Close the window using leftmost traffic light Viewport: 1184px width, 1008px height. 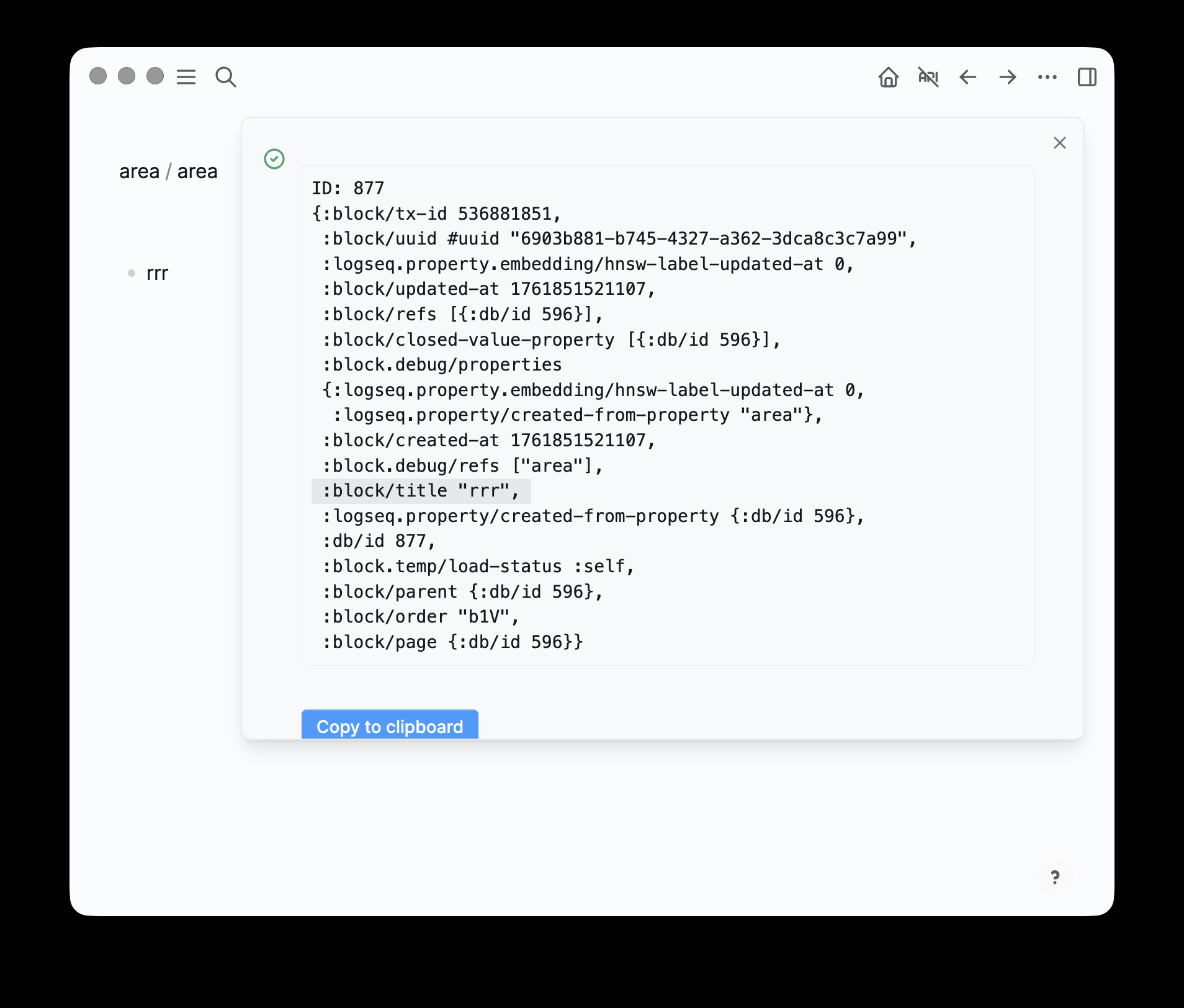pos(98,76)
